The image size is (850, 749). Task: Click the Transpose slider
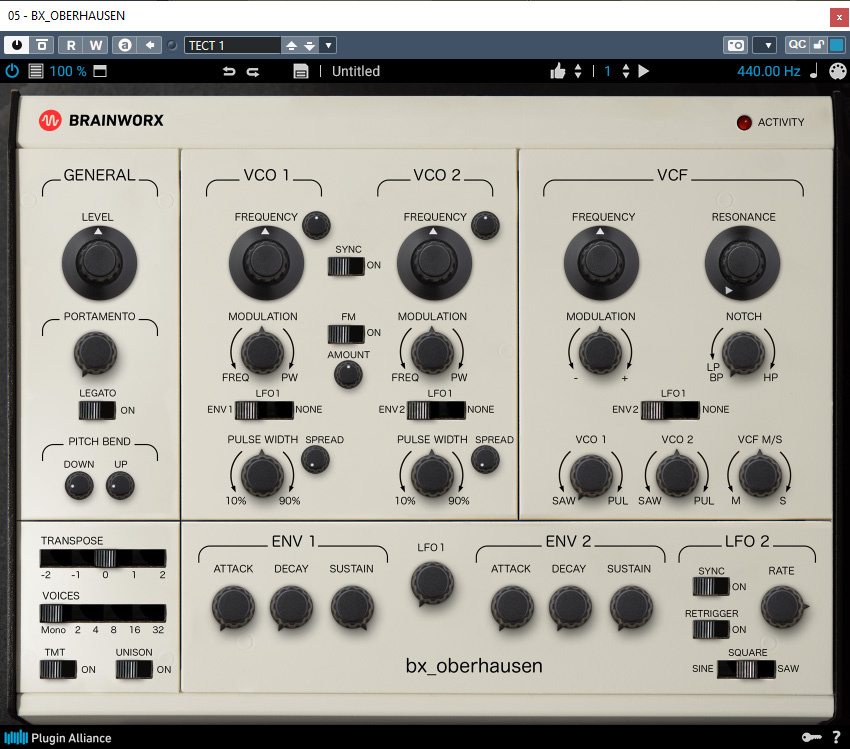[103, 558]
